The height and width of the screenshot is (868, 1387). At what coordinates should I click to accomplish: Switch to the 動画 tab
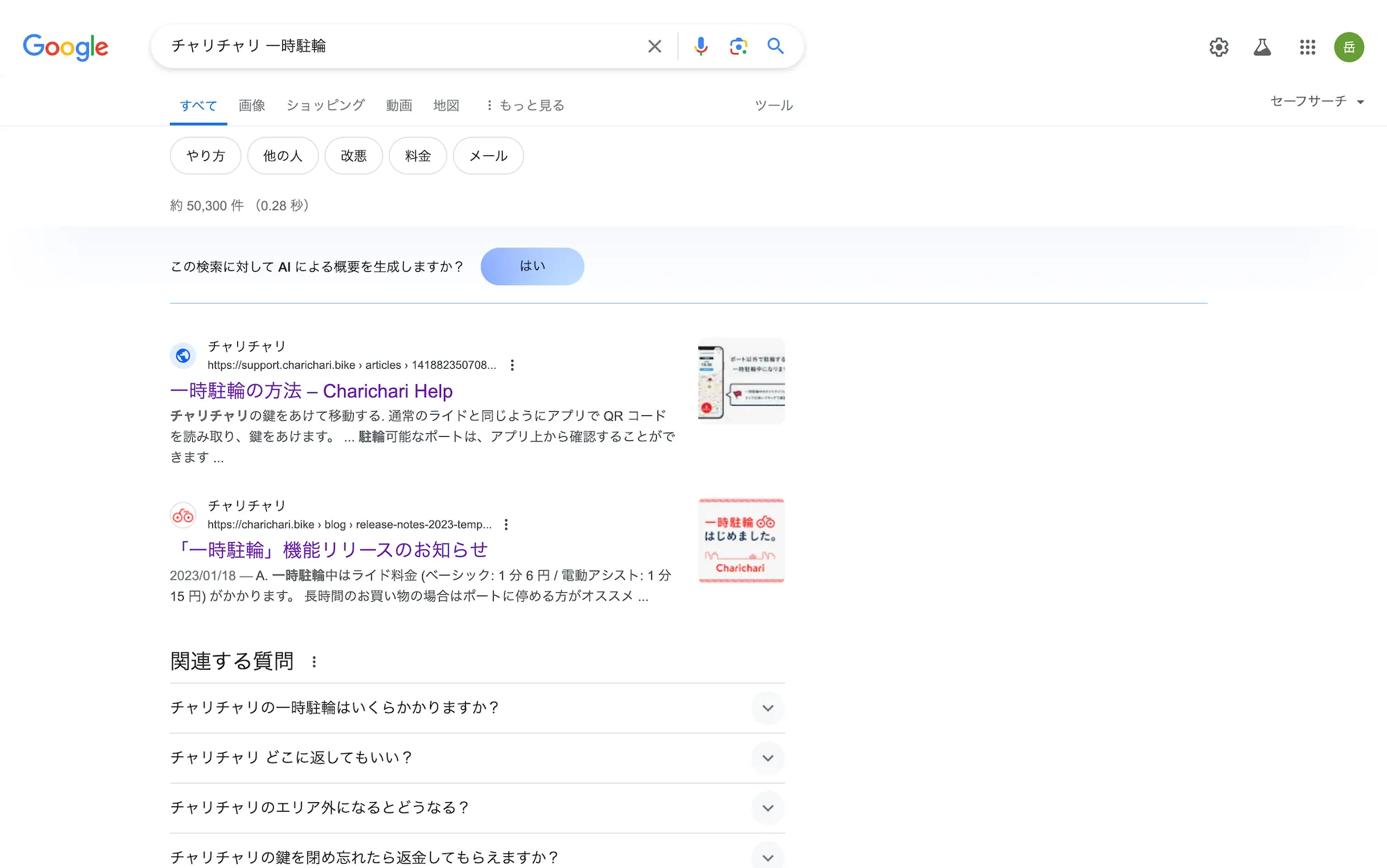point(399,105)
